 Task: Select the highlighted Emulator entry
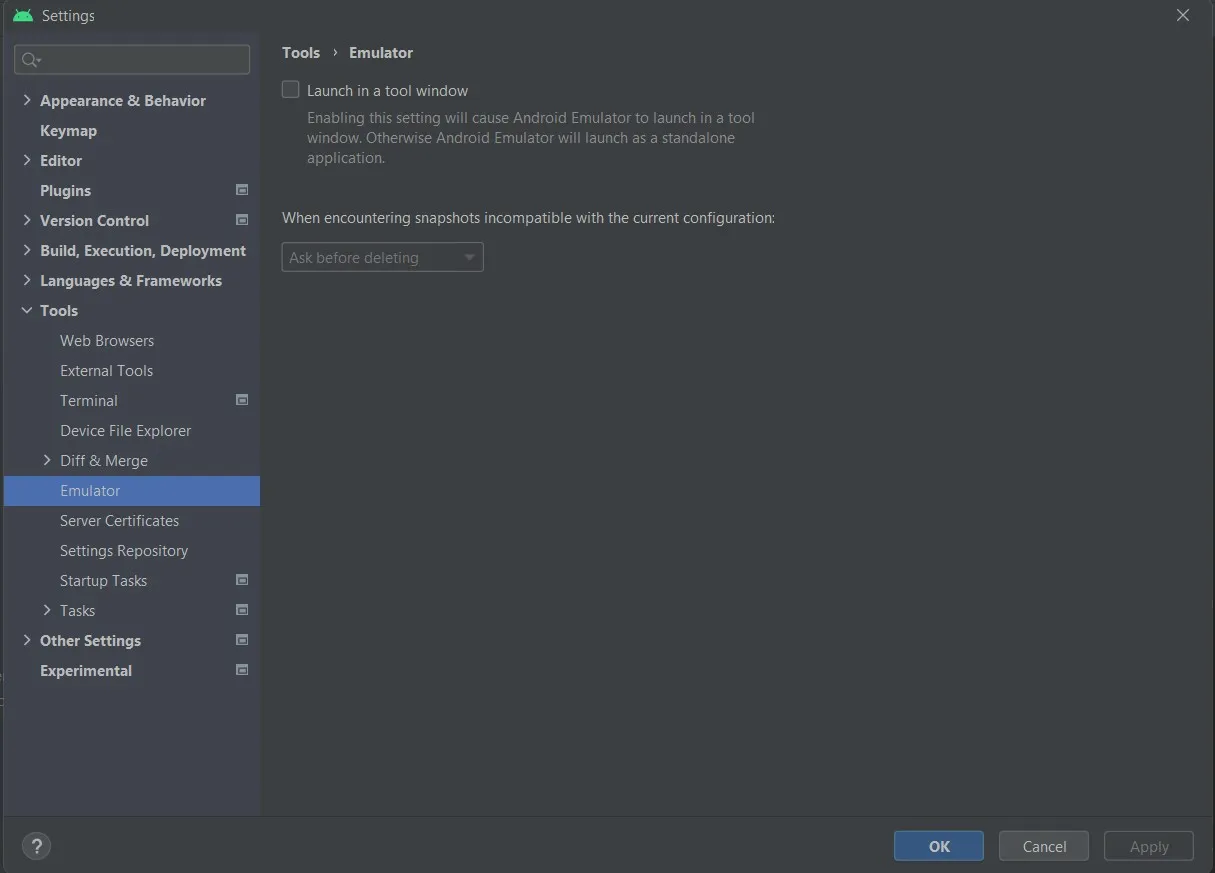[x=132, y=490]
